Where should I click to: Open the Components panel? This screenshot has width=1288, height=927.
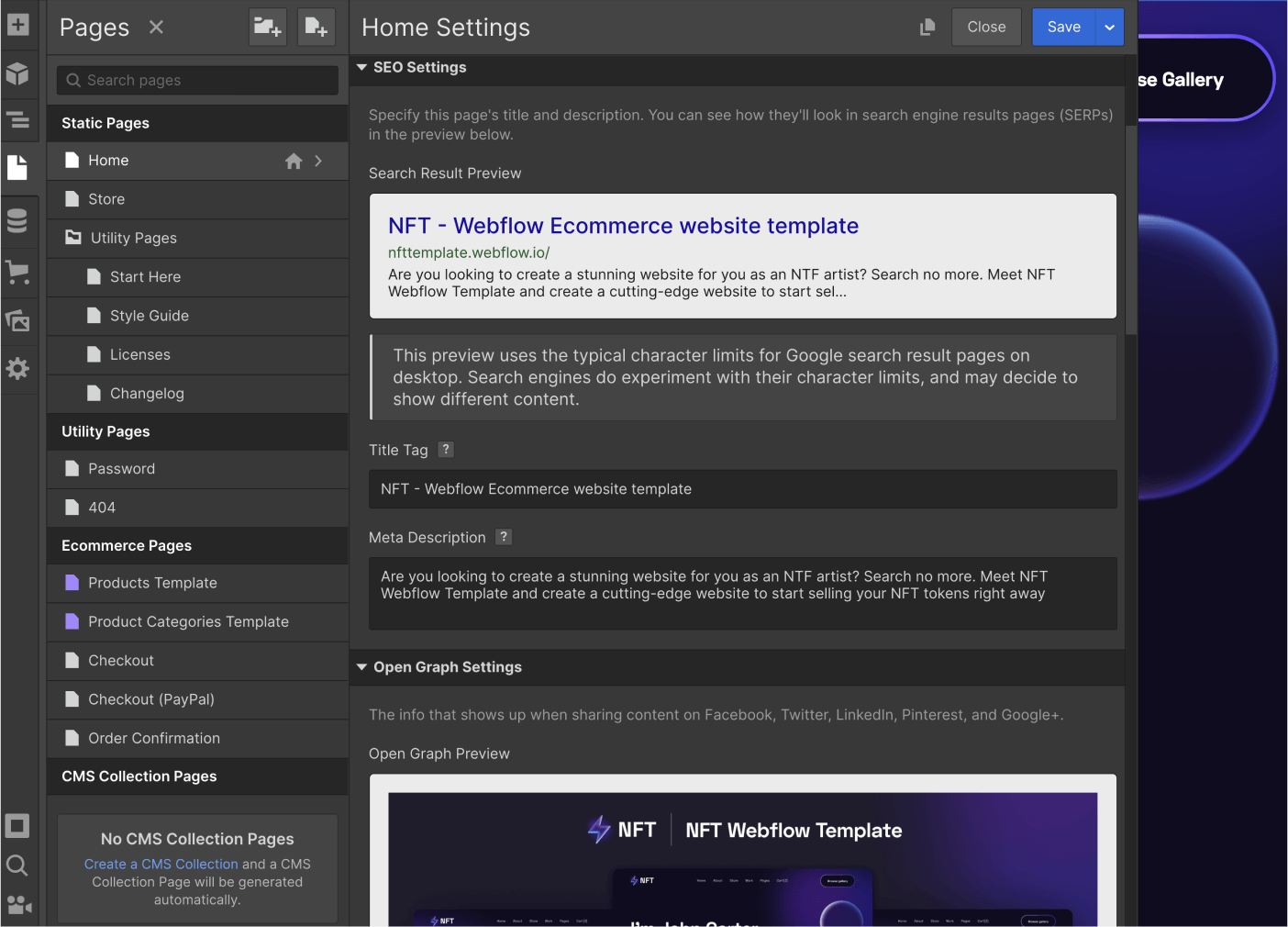coord(17,73)
